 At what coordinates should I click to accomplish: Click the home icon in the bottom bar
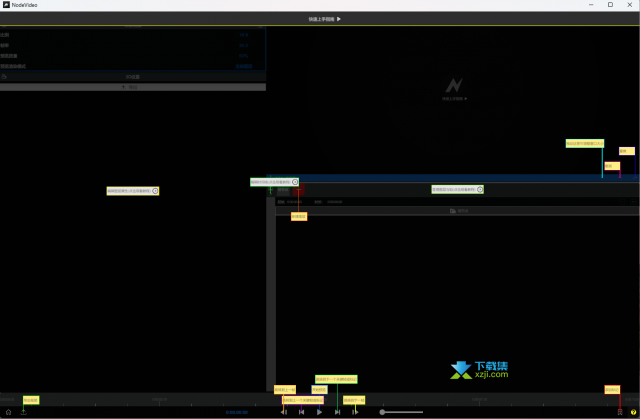8,412
